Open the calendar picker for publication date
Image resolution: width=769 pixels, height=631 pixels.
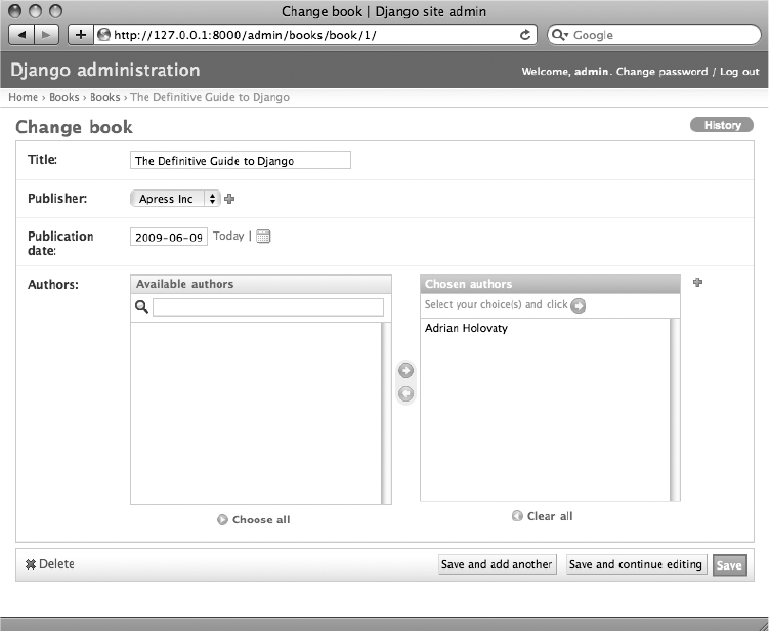click(x=263, y=236)
